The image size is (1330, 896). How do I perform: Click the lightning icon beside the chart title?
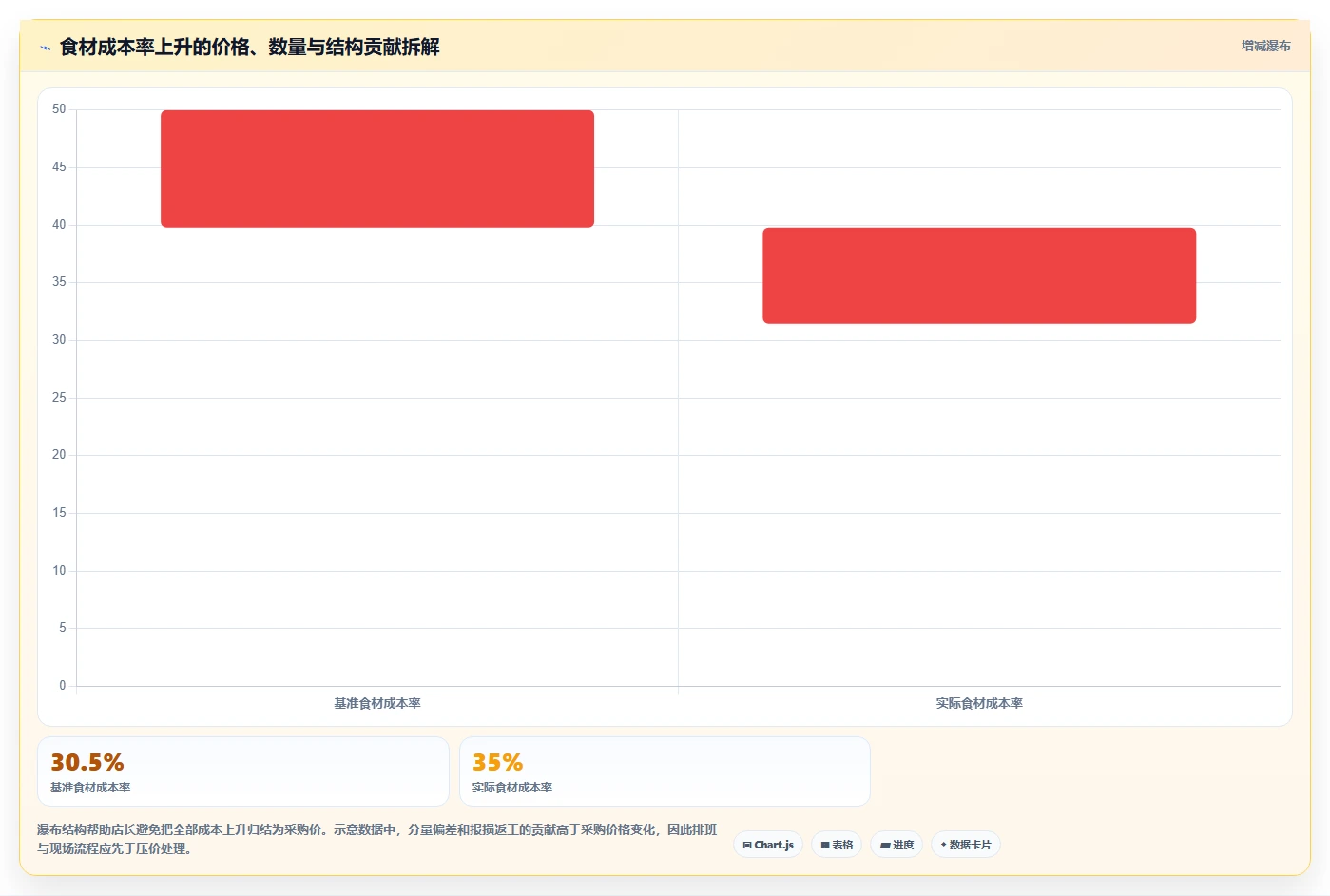click(x=45, y=48)
